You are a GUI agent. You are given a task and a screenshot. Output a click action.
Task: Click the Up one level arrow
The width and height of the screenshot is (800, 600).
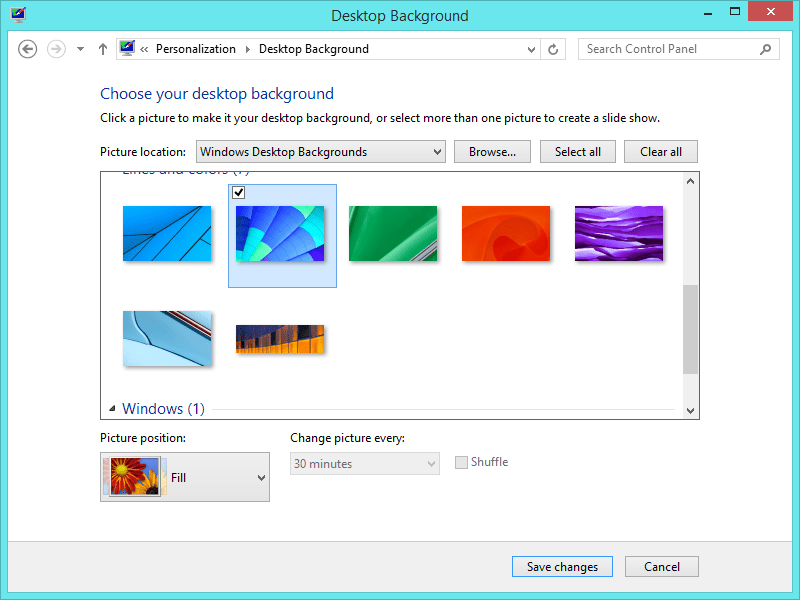(x=103, y=49)
